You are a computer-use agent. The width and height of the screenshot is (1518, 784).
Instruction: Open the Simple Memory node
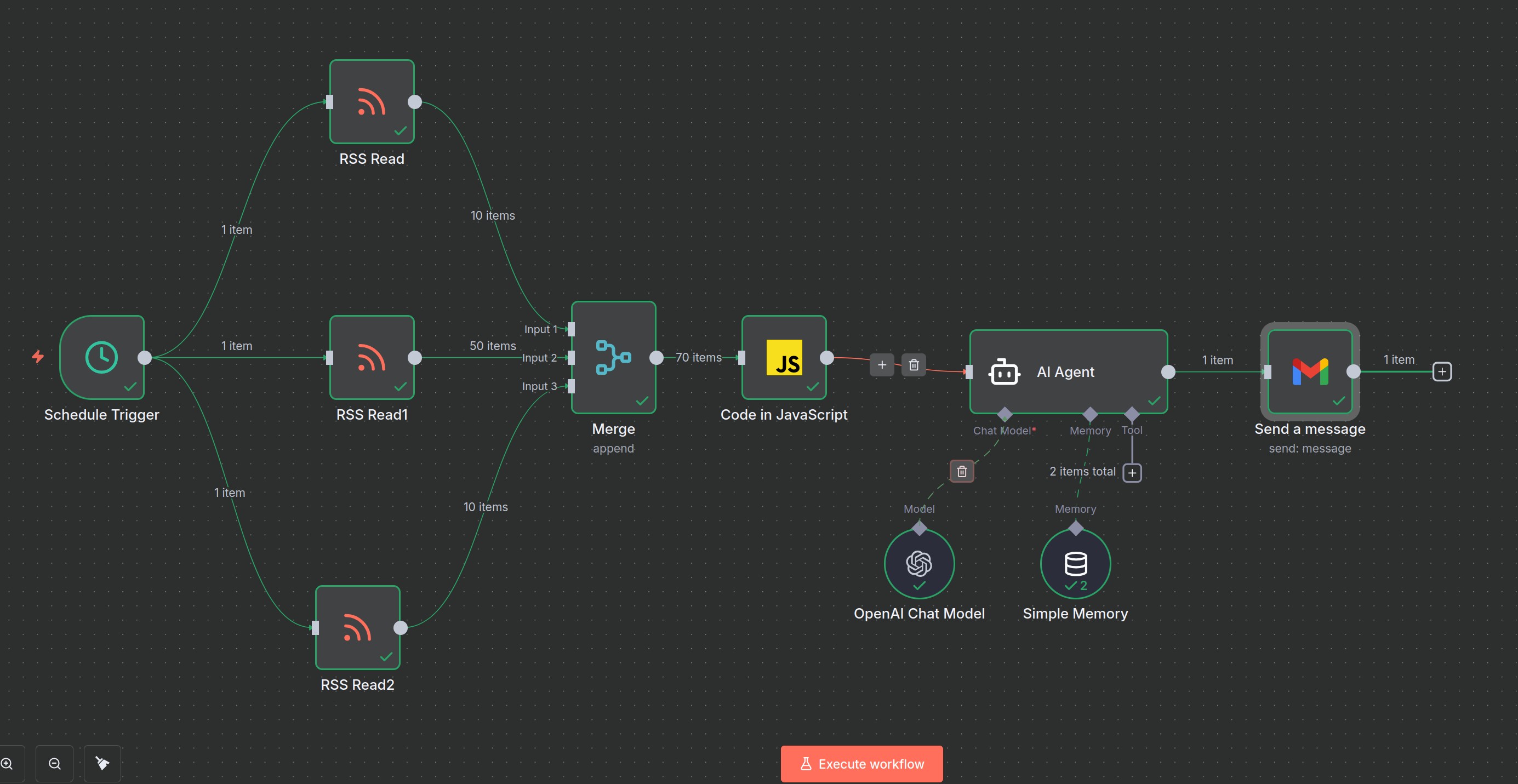click(1075, 564)
